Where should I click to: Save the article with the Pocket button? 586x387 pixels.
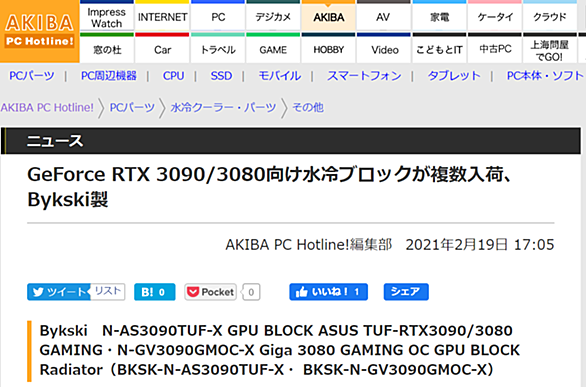210,292
